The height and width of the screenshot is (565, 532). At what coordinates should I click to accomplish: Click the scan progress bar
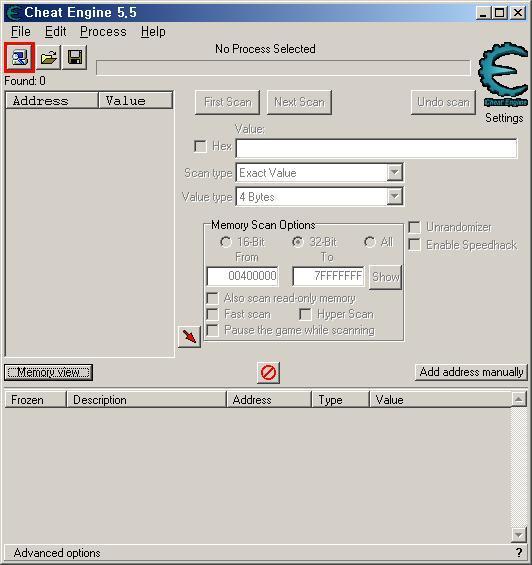pos(283,68)
